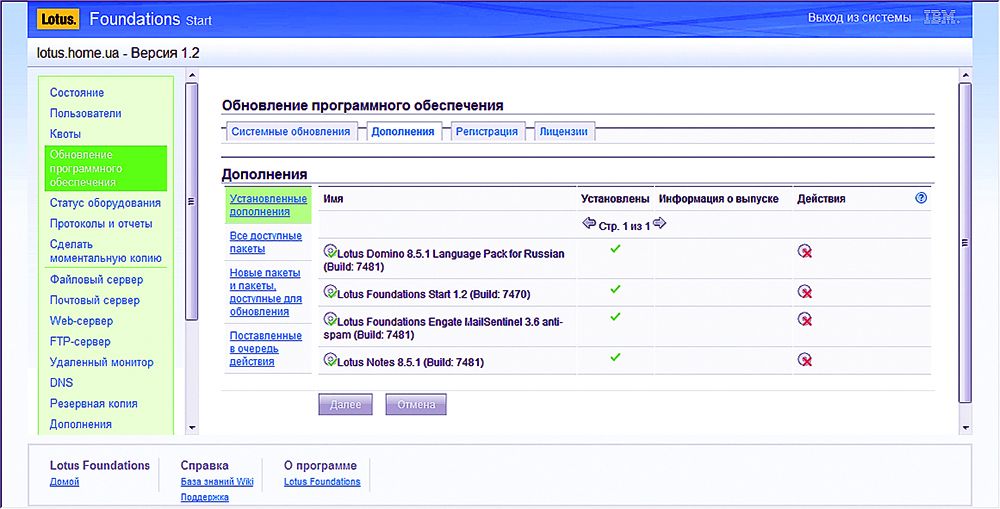This screenshot has height=509, width=1000.
Task: Click Выход из системы to log out
Action: tap(859, 18)
